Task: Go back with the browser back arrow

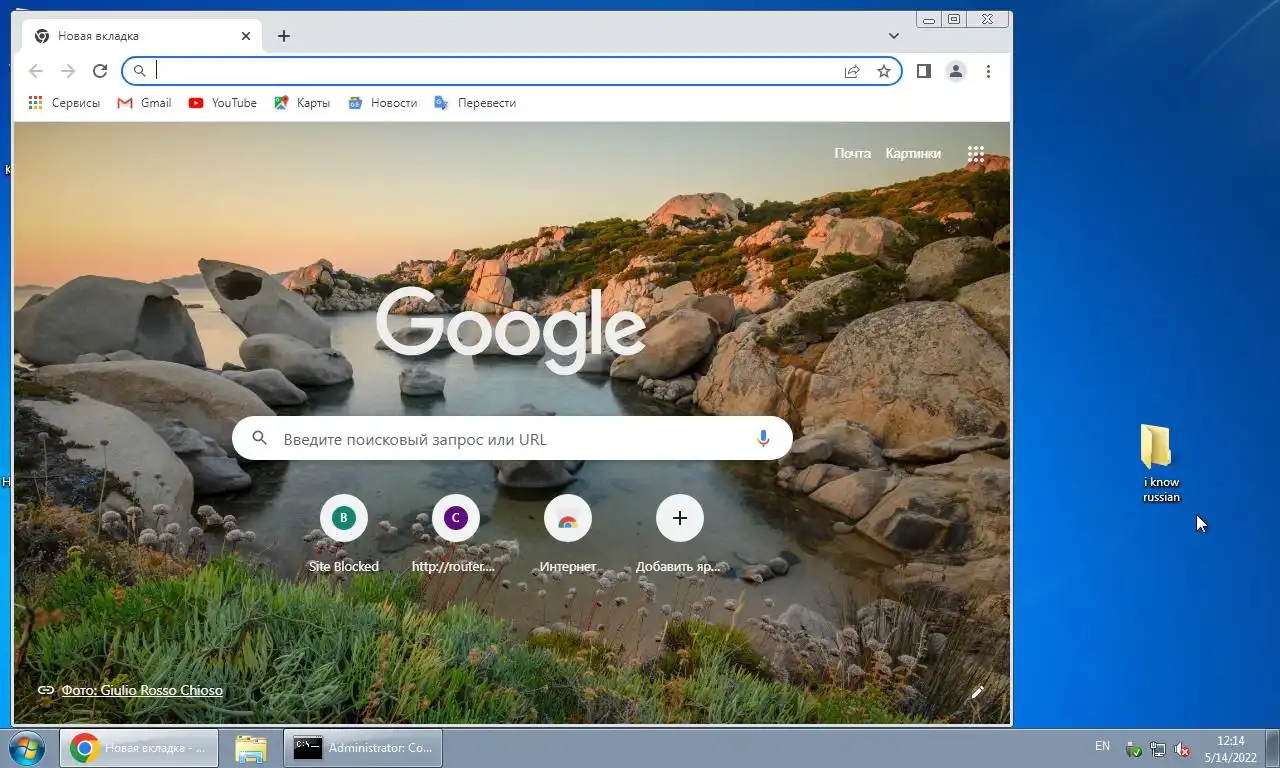Action: (36, 71)
